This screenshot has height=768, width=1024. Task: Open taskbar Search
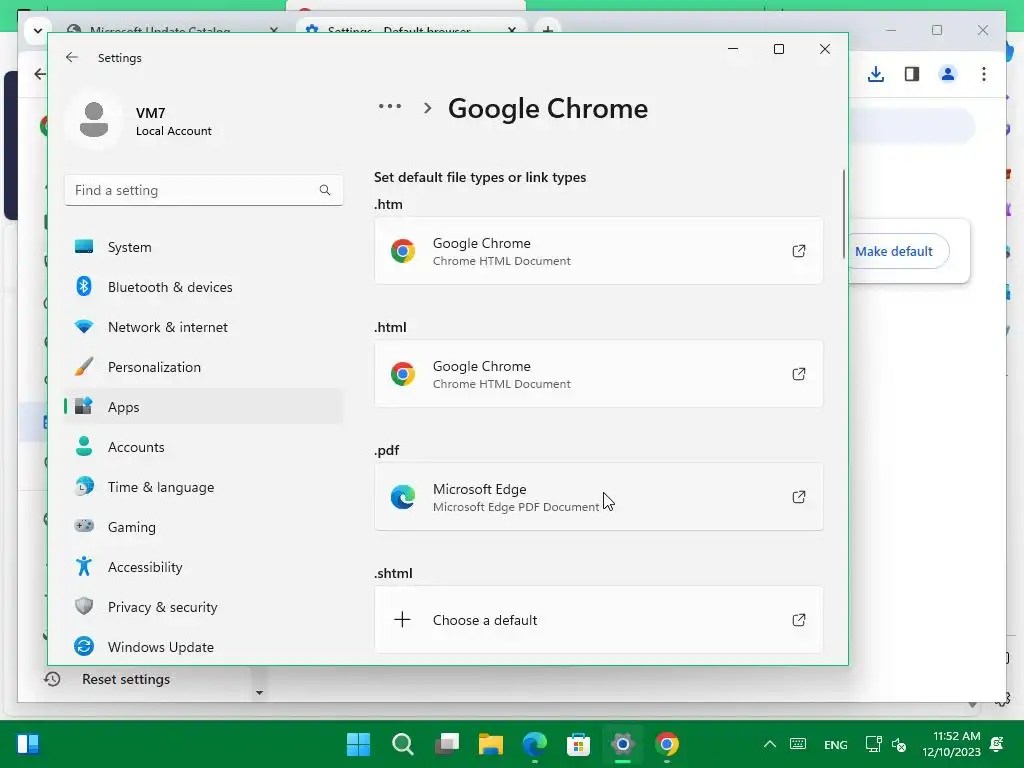403,744
